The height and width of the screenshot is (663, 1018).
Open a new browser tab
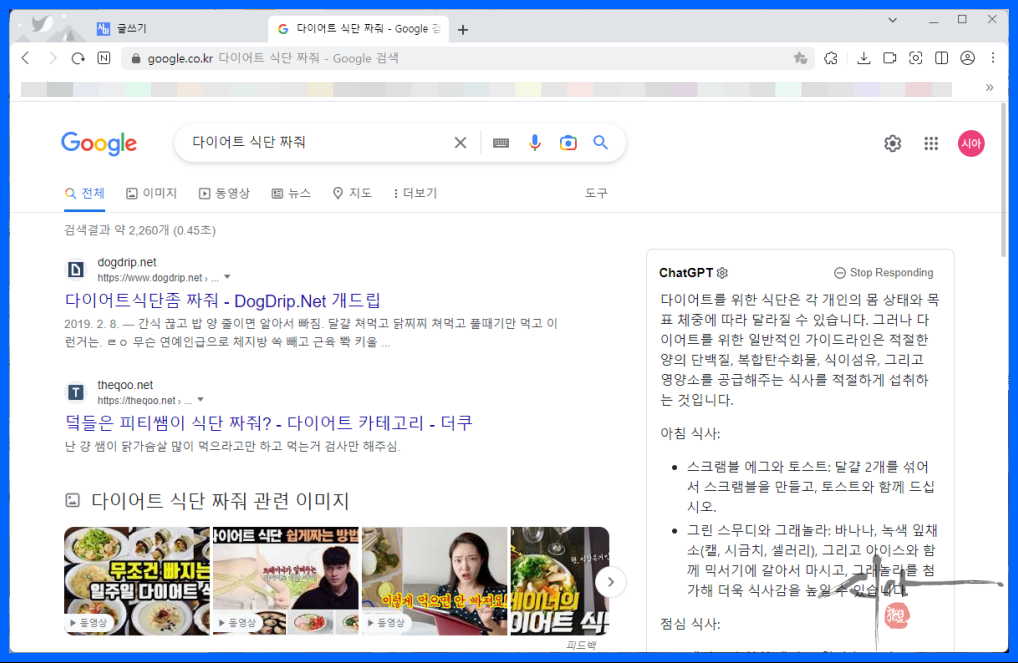click(x=463, y=29)
